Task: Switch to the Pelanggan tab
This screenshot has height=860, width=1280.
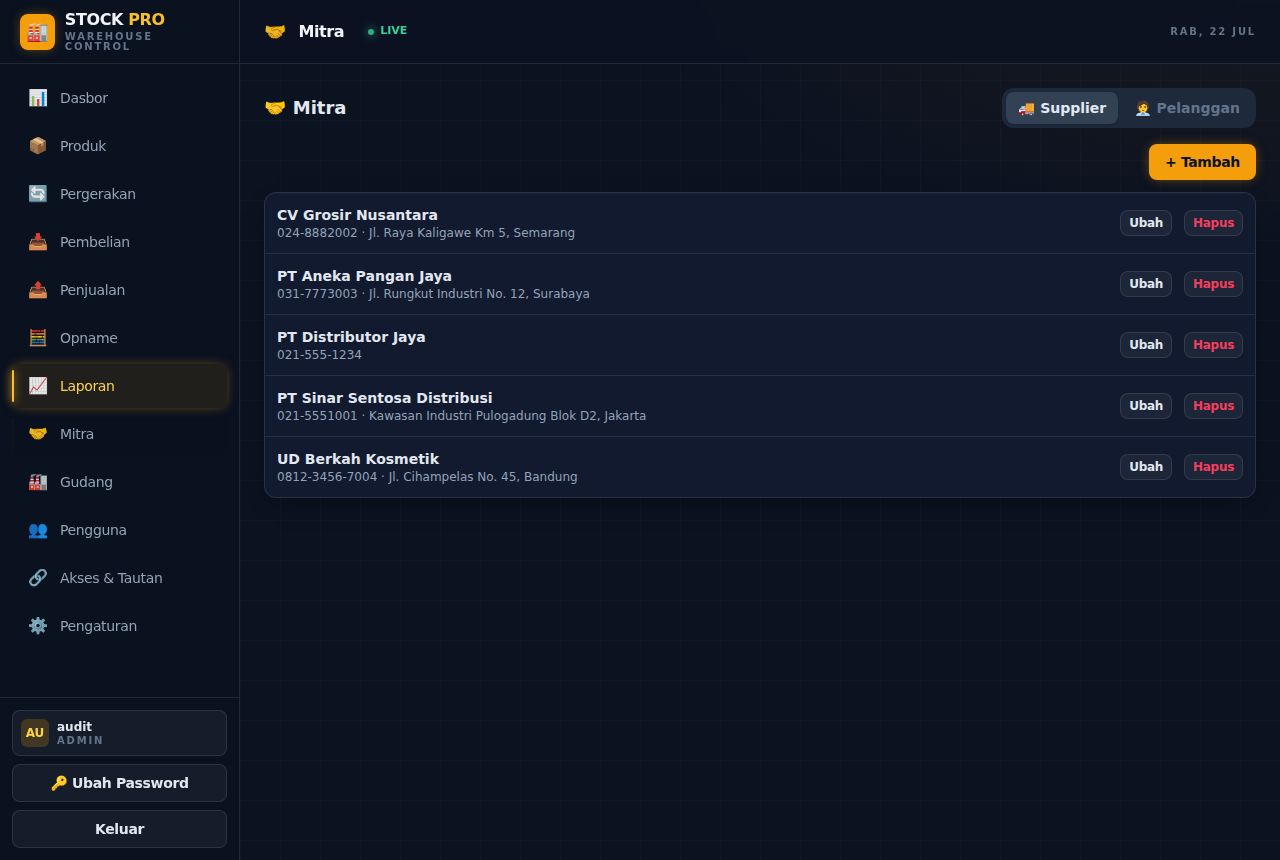Action: click(1187, 108)
